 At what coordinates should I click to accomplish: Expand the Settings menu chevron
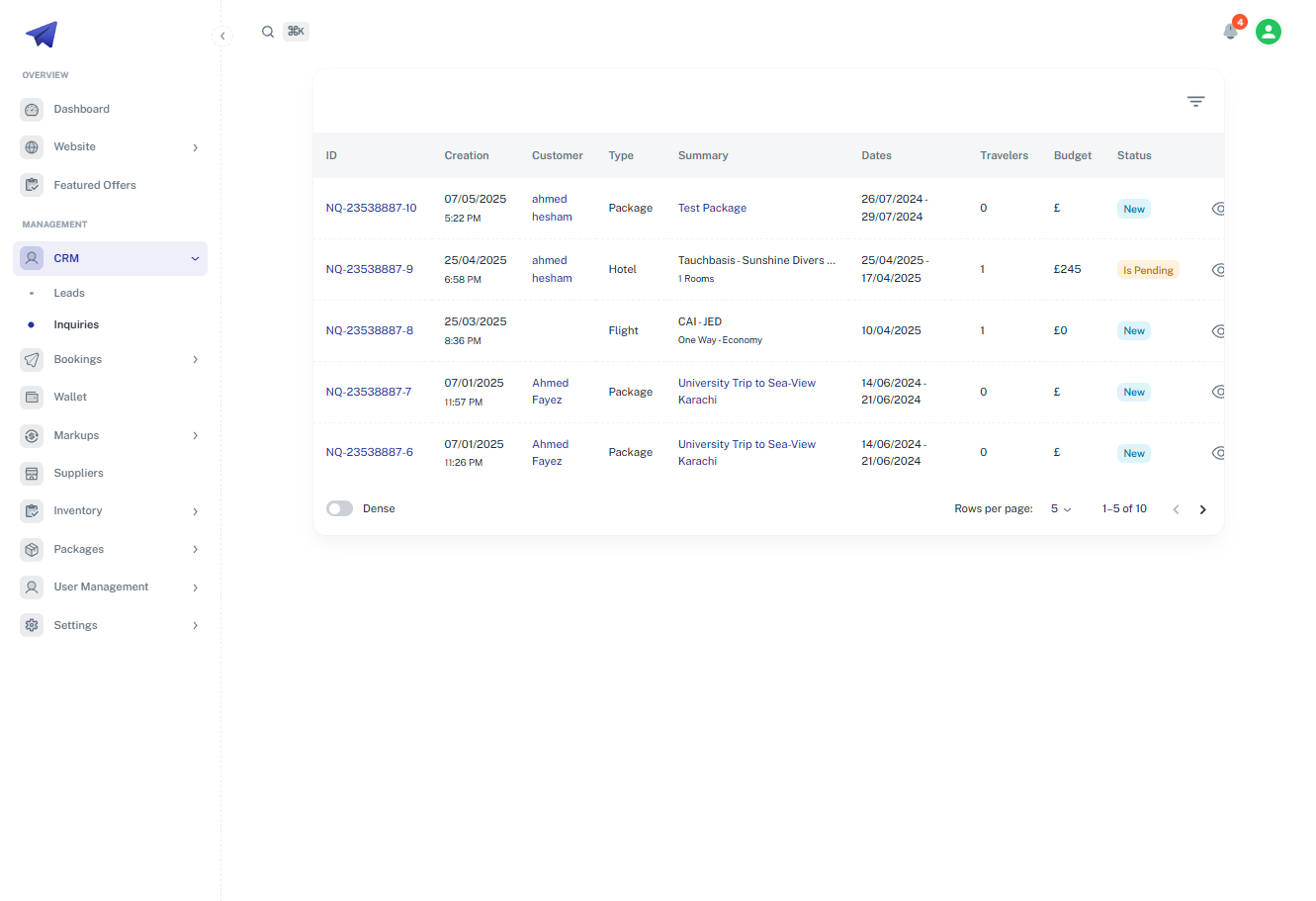196,626
